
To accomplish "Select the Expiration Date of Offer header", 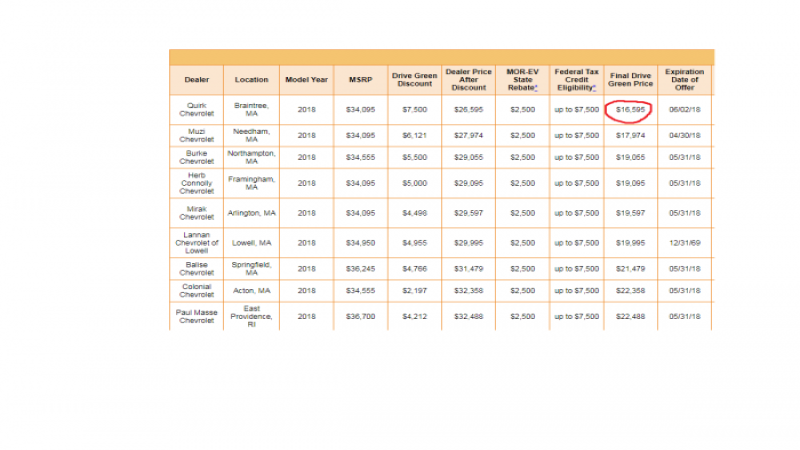I will 685,80.
